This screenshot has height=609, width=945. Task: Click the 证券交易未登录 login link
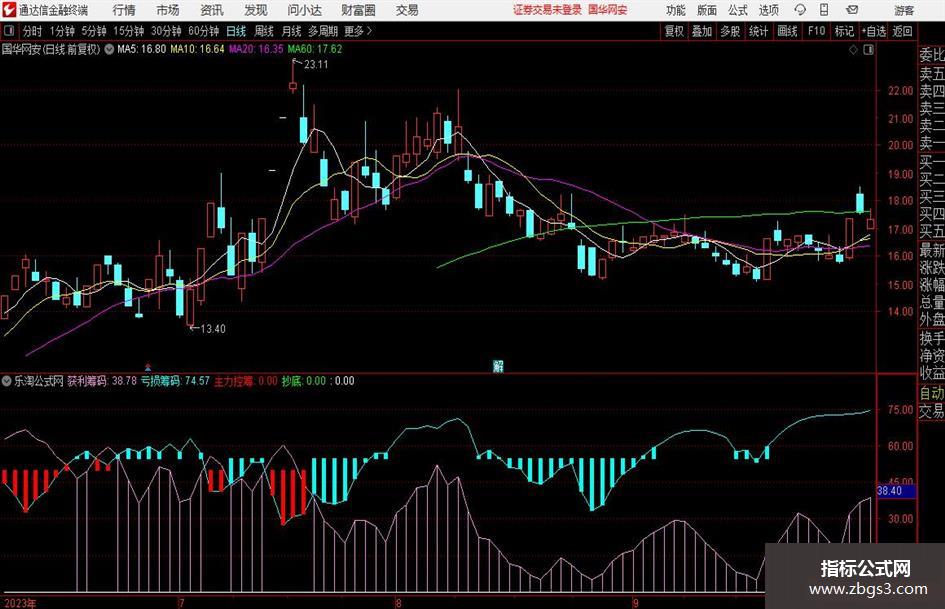[547, 10]
